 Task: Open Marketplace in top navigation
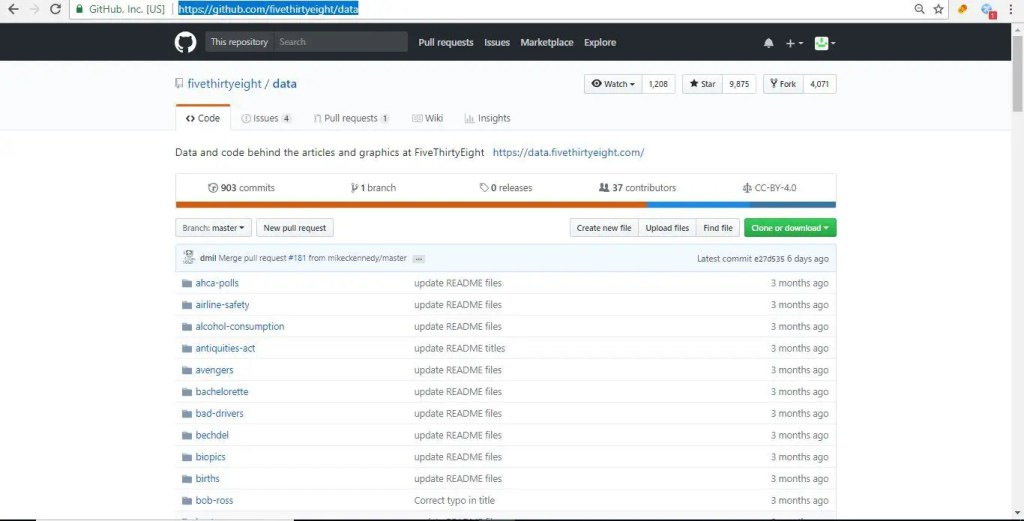point(547,42)
